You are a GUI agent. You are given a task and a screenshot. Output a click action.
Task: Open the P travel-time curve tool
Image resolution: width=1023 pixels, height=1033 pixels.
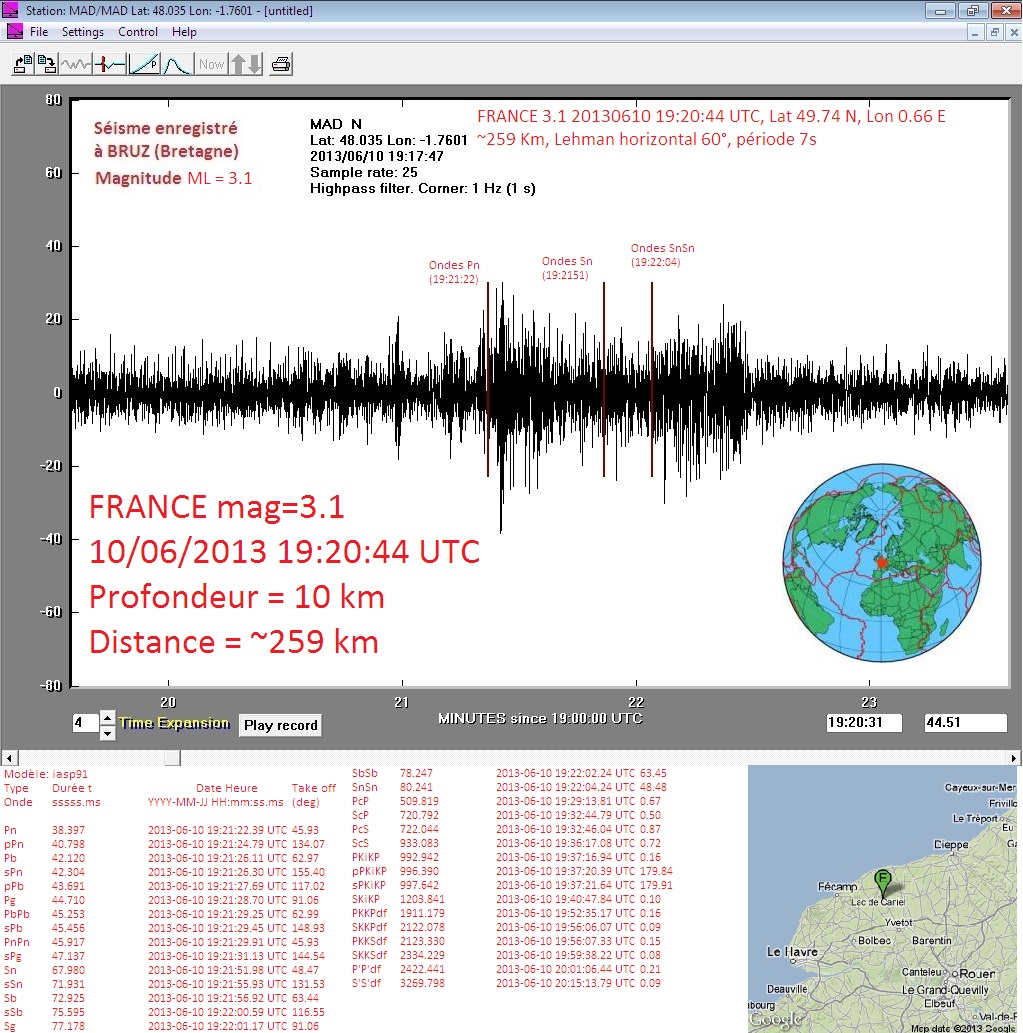(x=144, y=64)
